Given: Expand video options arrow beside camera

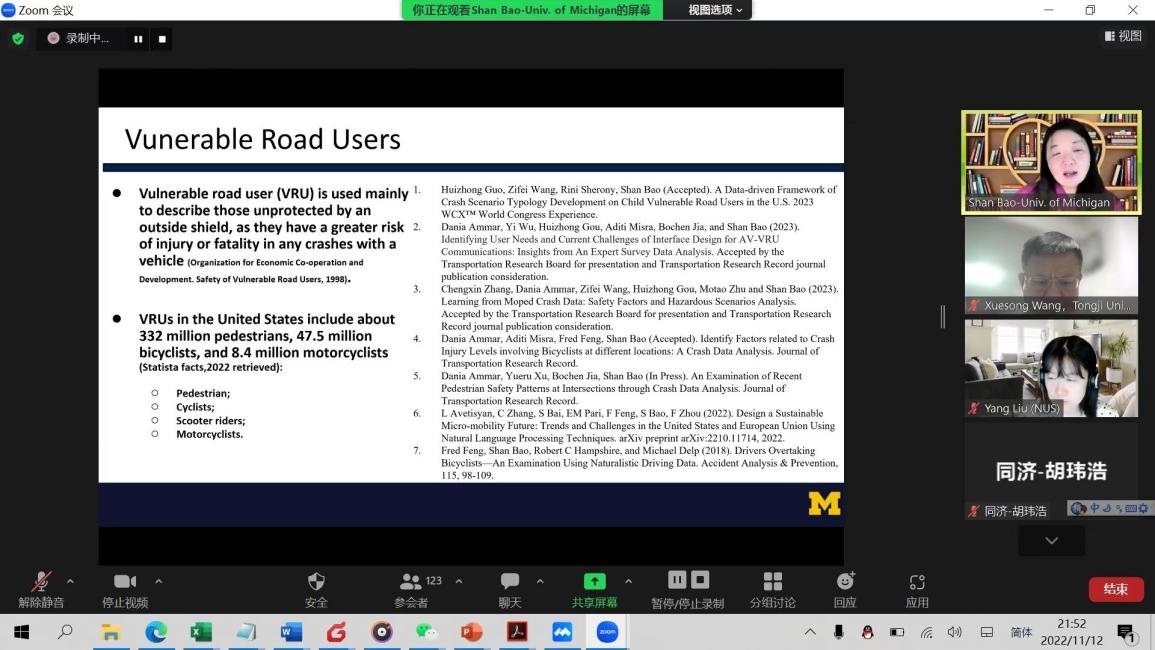Looking at the screenshot, I should tap(158, 581).
